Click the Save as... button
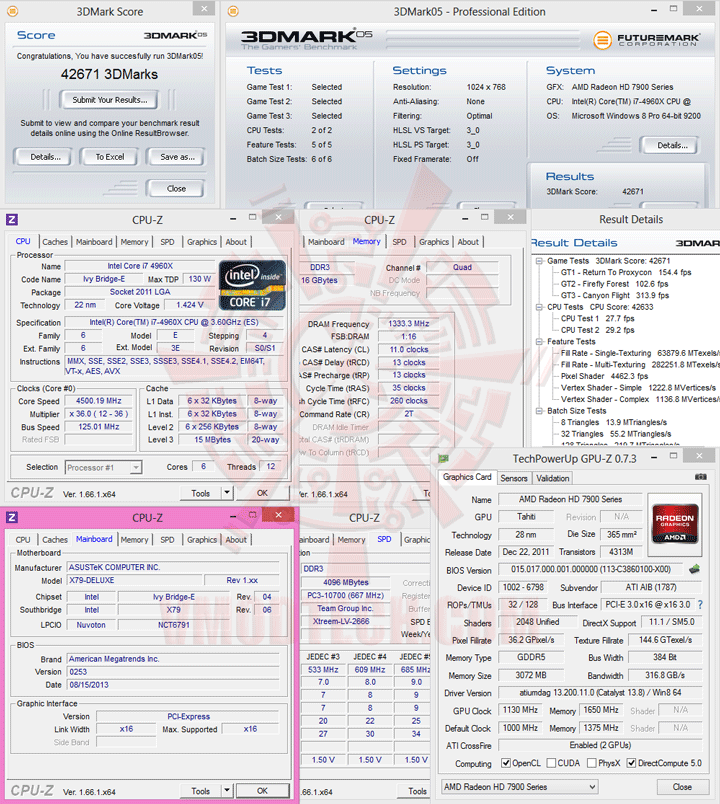This screenshot has height=804, width=720. click(x=177, y=157)
